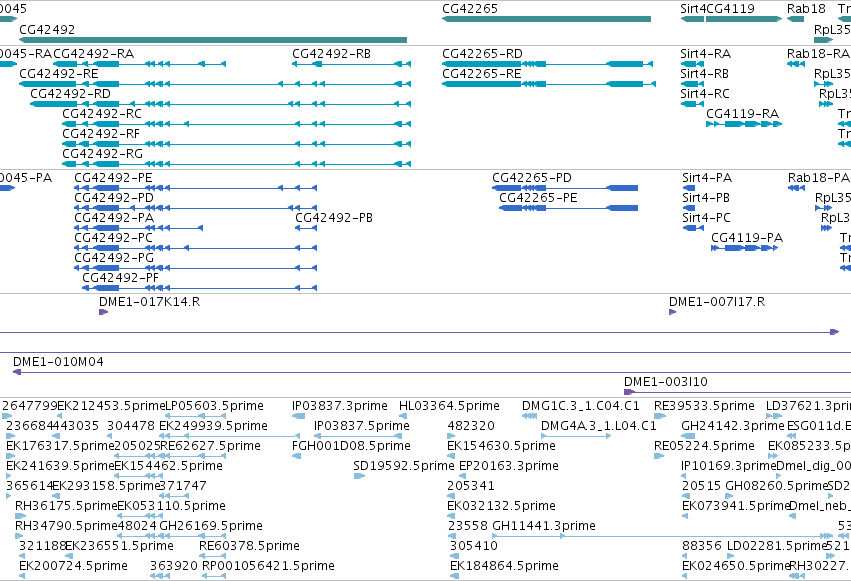Click the Sirt4-PB protein label

pyautogui.click(x=706, y=198)
